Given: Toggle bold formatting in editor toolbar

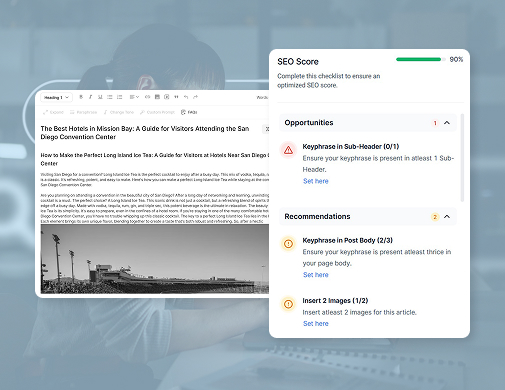Looking at the screenshot, I should 81,97.
